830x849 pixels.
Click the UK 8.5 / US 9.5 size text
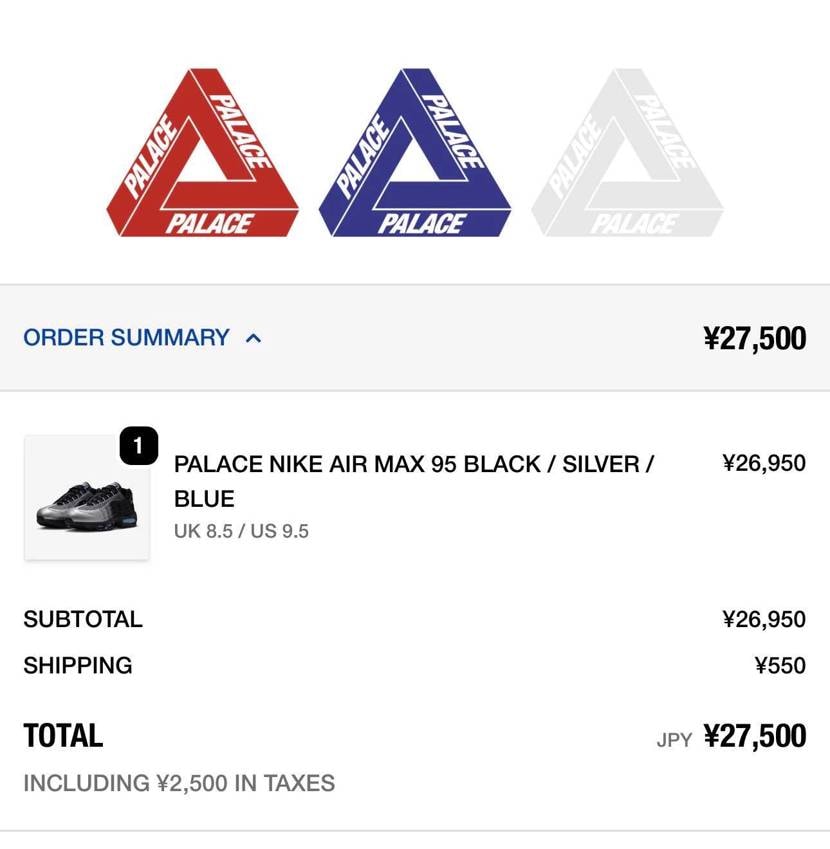(241, 531)
